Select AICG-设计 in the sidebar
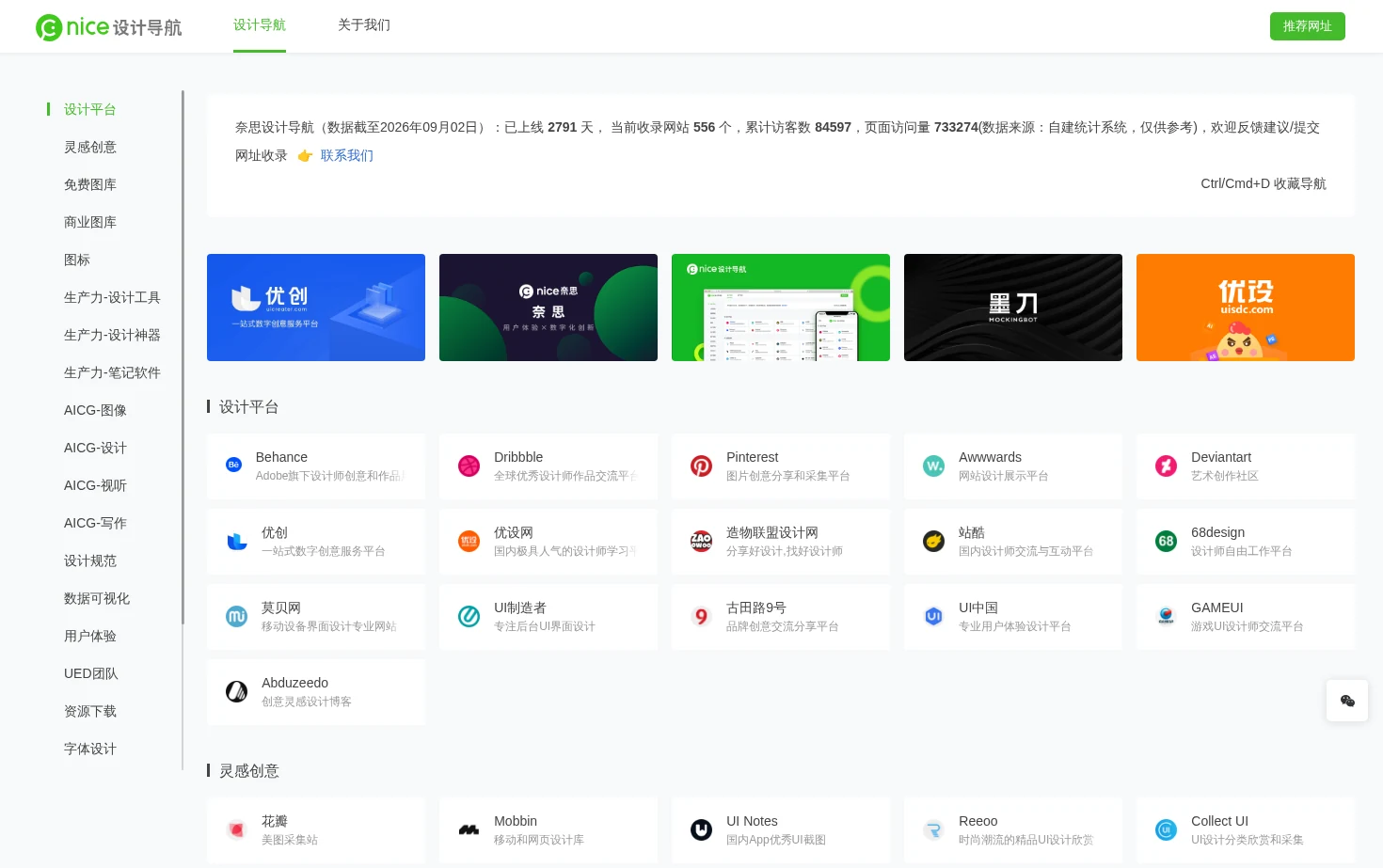 (x=95, y=448)
